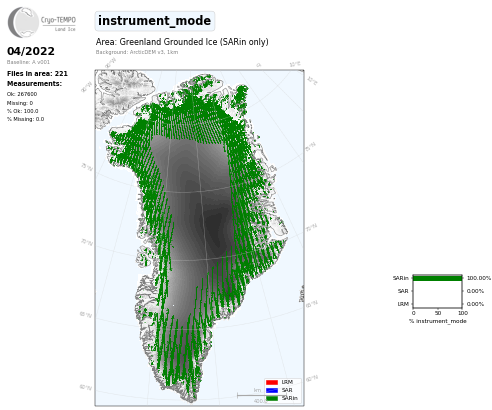
Task: Click the SAR row label of the bar chart
Action: click(x=403, y=291)
